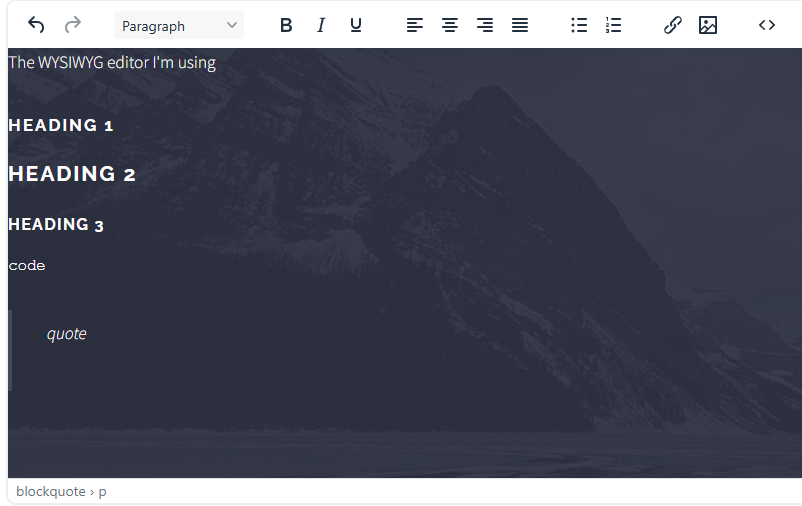Justify the text alignment
Screen dimensions: 802x506
pos(520,25)
